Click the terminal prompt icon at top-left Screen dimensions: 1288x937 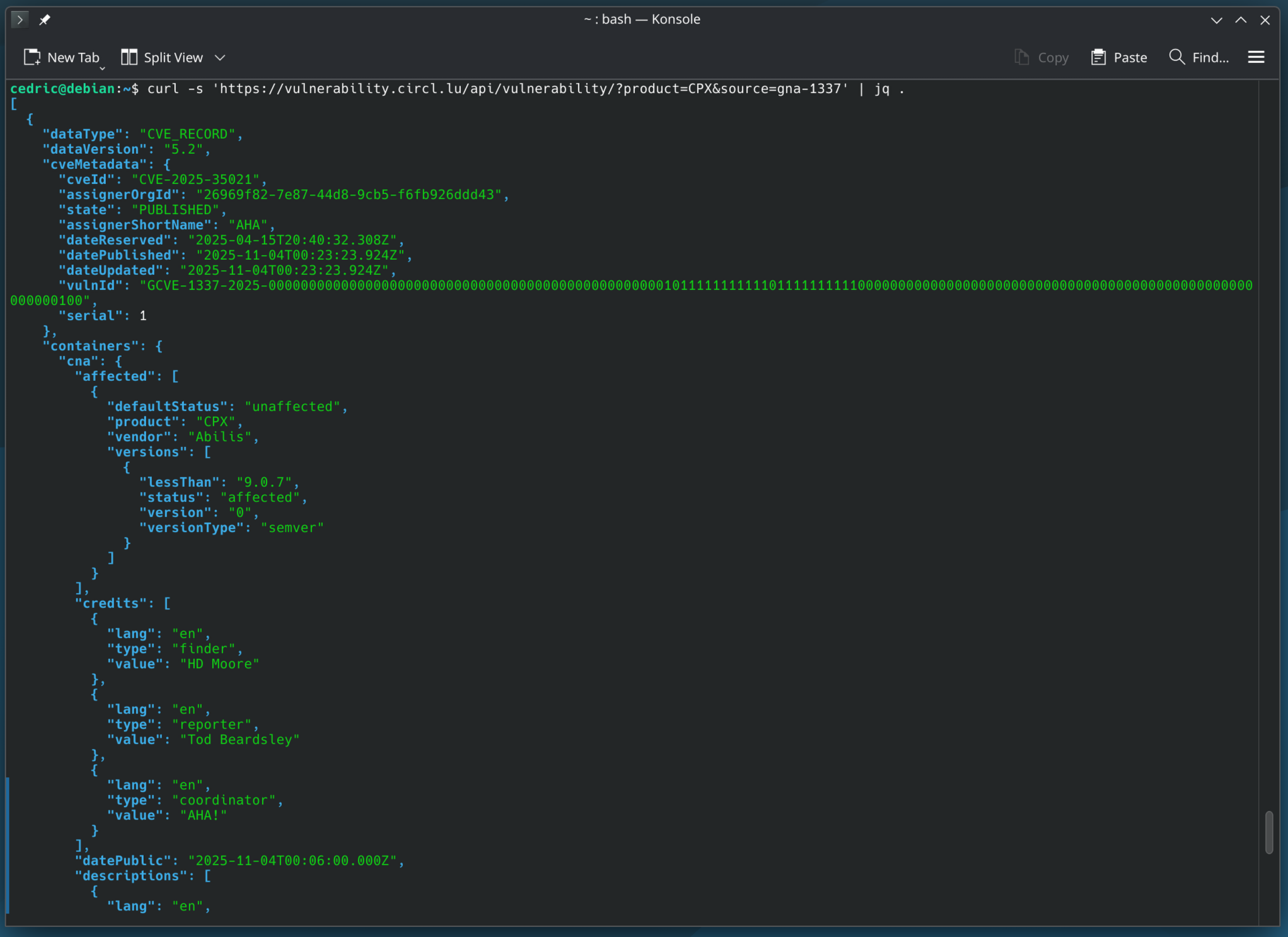(x=20, y=20)
